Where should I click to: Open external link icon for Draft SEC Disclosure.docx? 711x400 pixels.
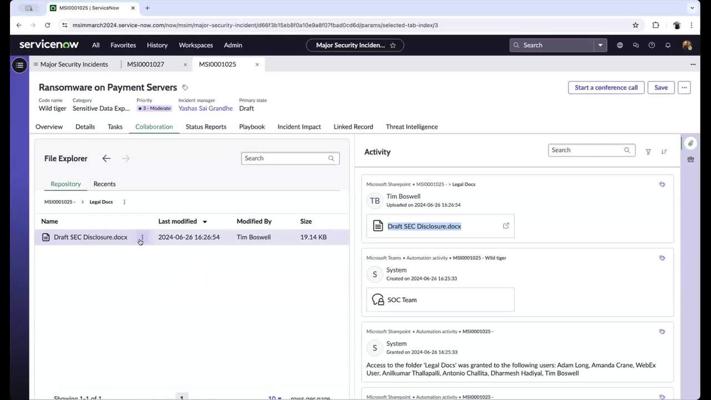[x=506, y=226]
